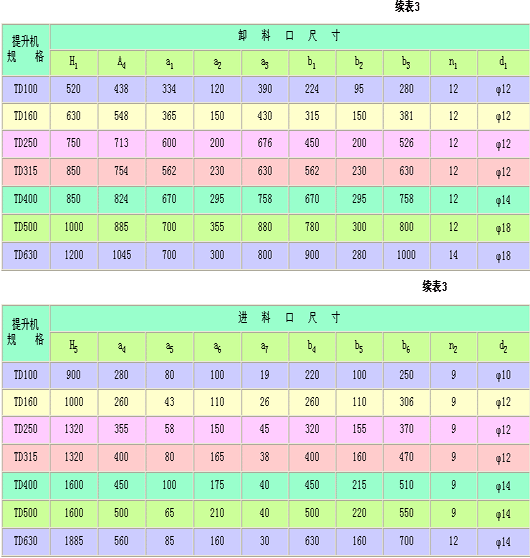Click the d1 column header
The height and width of the screenshot is (558, 530).
(503, 63)
